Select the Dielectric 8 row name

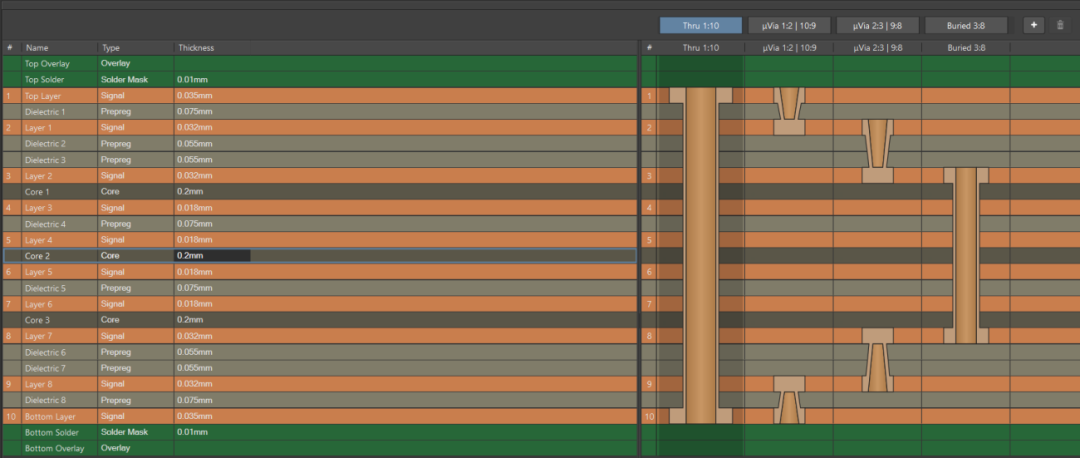(x=45, y=400)
